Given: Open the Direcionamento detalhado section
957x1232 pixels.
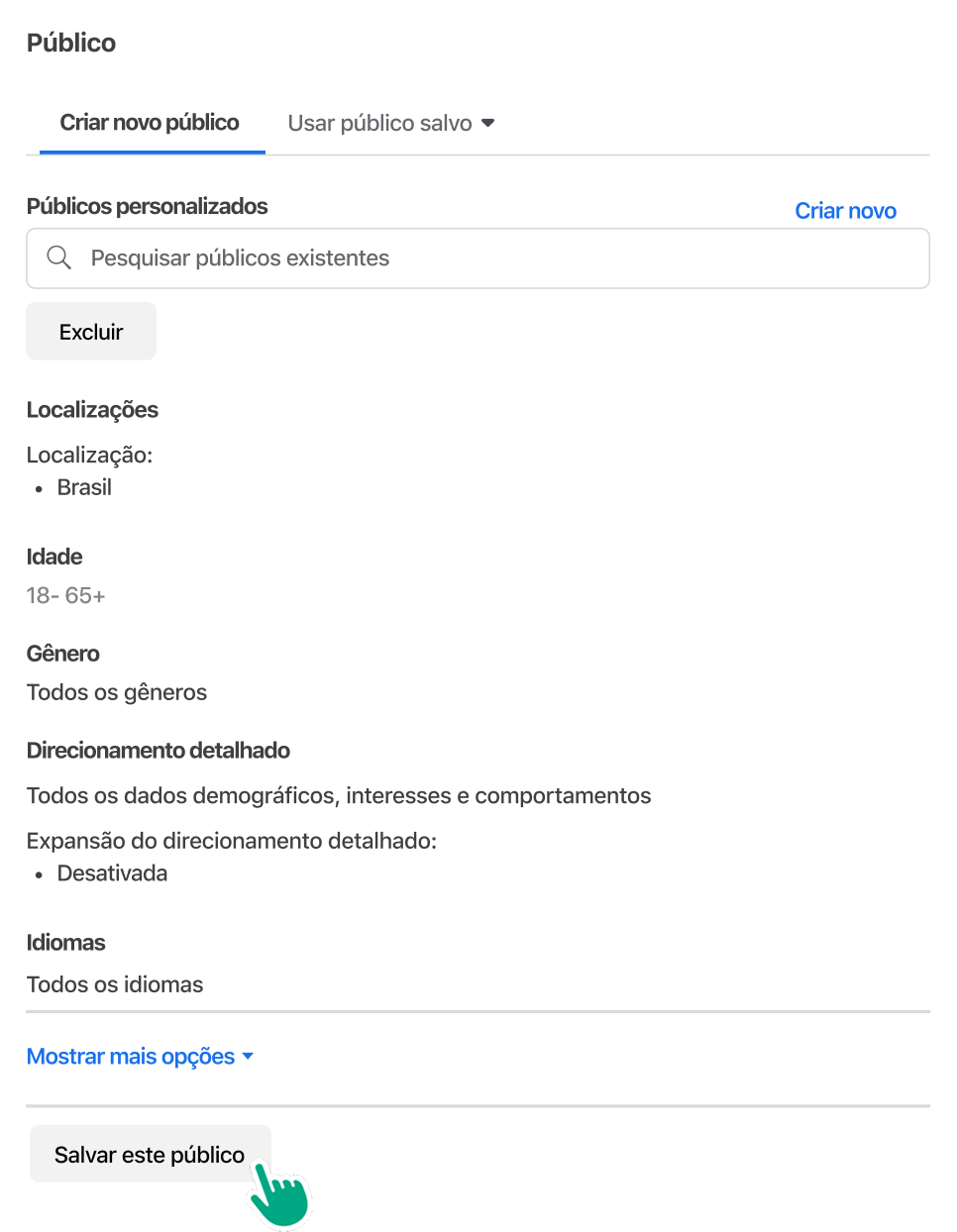Looking at the screenshot, I should [x=159, y=751].
